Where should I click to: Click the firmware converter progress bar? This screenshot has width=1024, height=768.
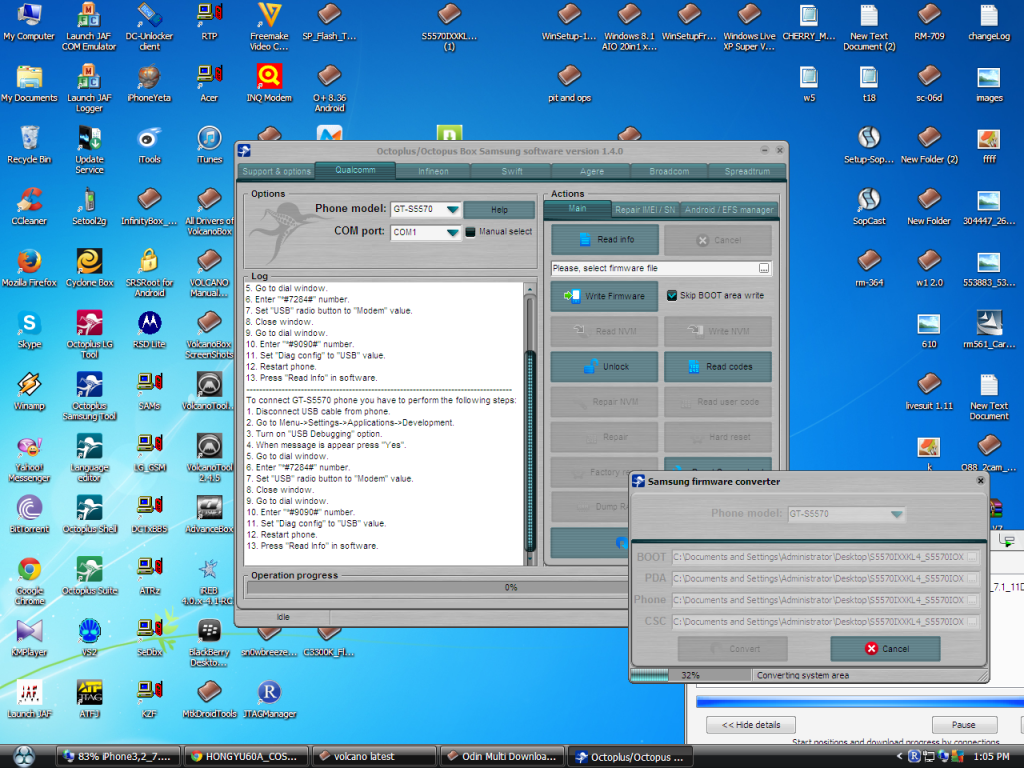click(690, 675)
